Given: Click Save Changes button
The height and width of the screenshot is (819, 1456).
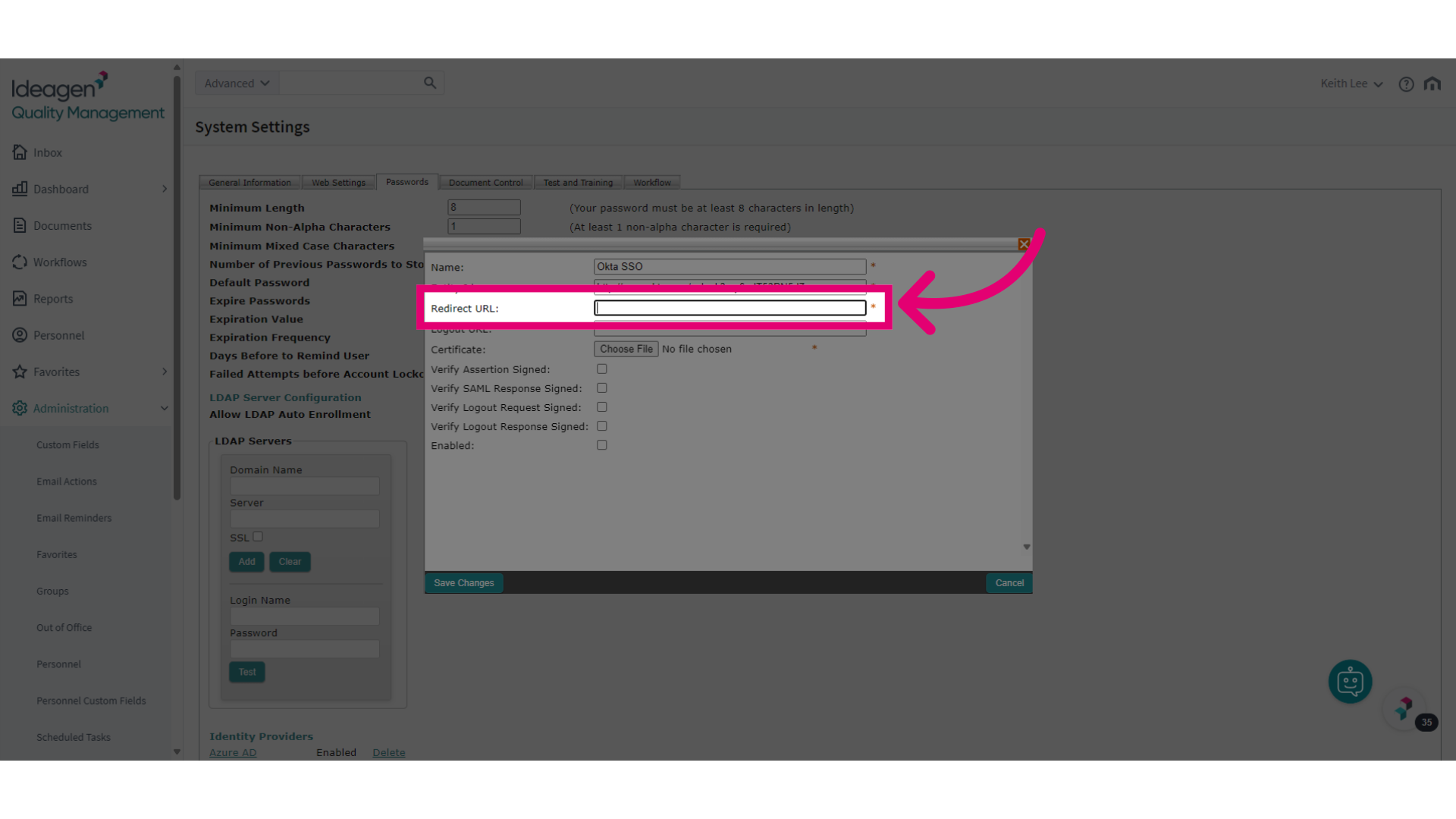Looking at the screenshot, I should 464,583.
